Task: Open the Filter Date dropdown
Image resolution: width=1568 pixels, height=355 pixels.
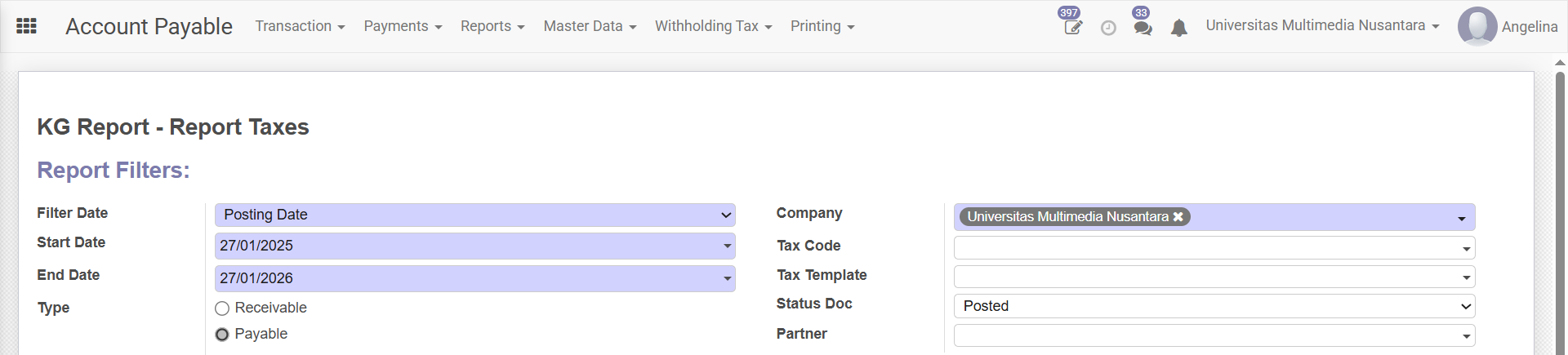Action: click(x=474, y=215)
